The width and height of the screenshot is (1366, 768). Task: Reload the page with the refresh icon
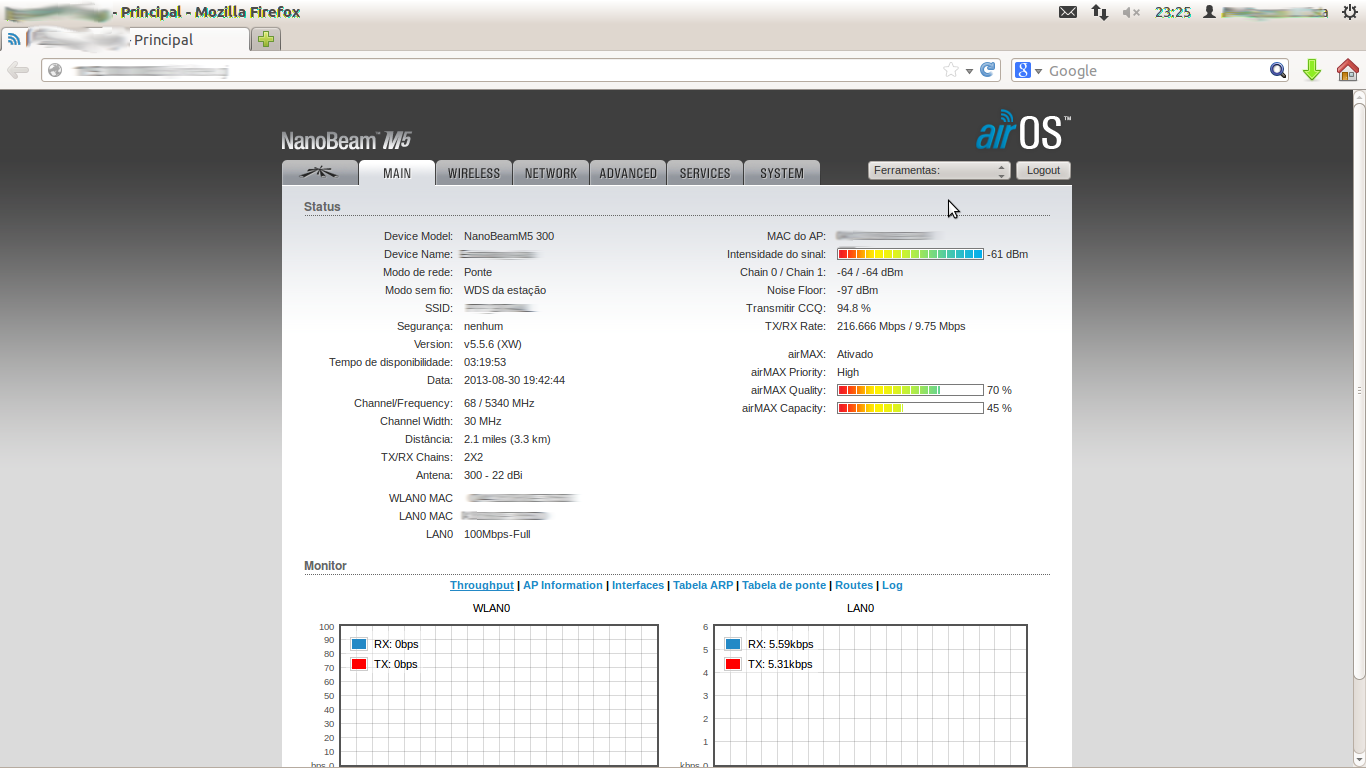click(987, 70)
